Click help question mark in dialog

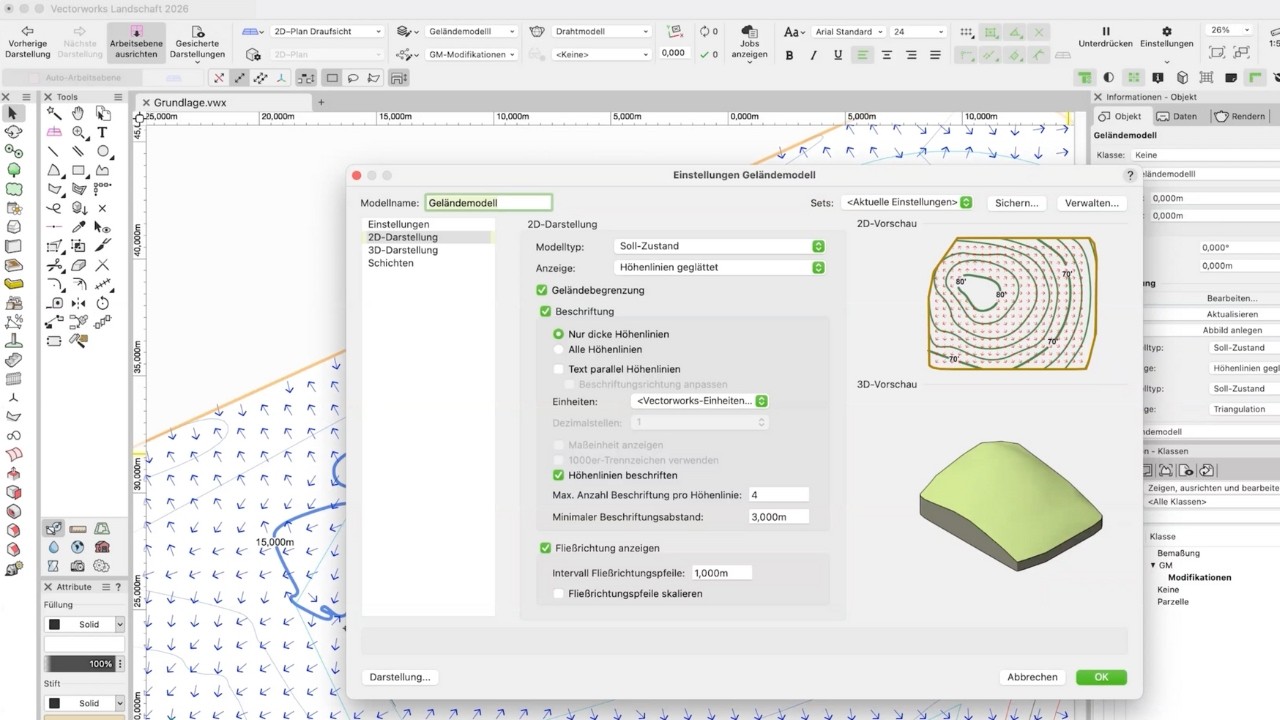1131,175
